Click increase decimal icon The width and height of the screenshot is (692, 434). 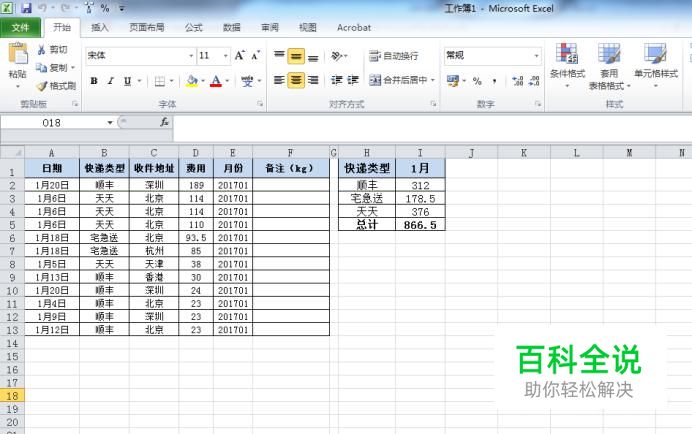pyautogui.click(x=517, y=81)
